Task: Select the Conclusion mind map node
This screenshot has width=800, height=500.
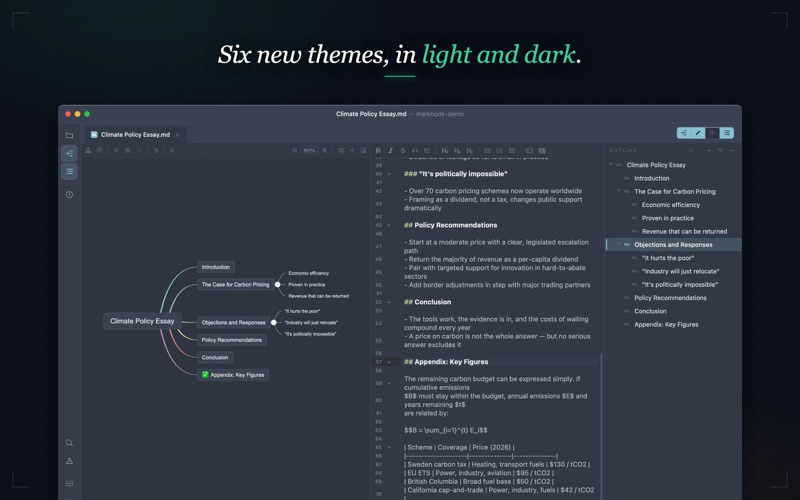Action: coord(215,357)
